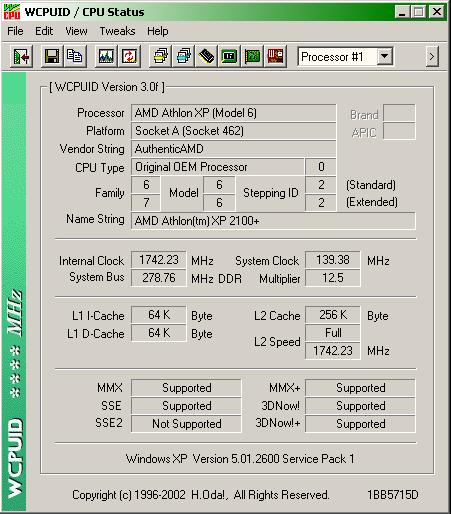Click the green chipset board icon
451x514 pixels.
(x=229, y=56)
